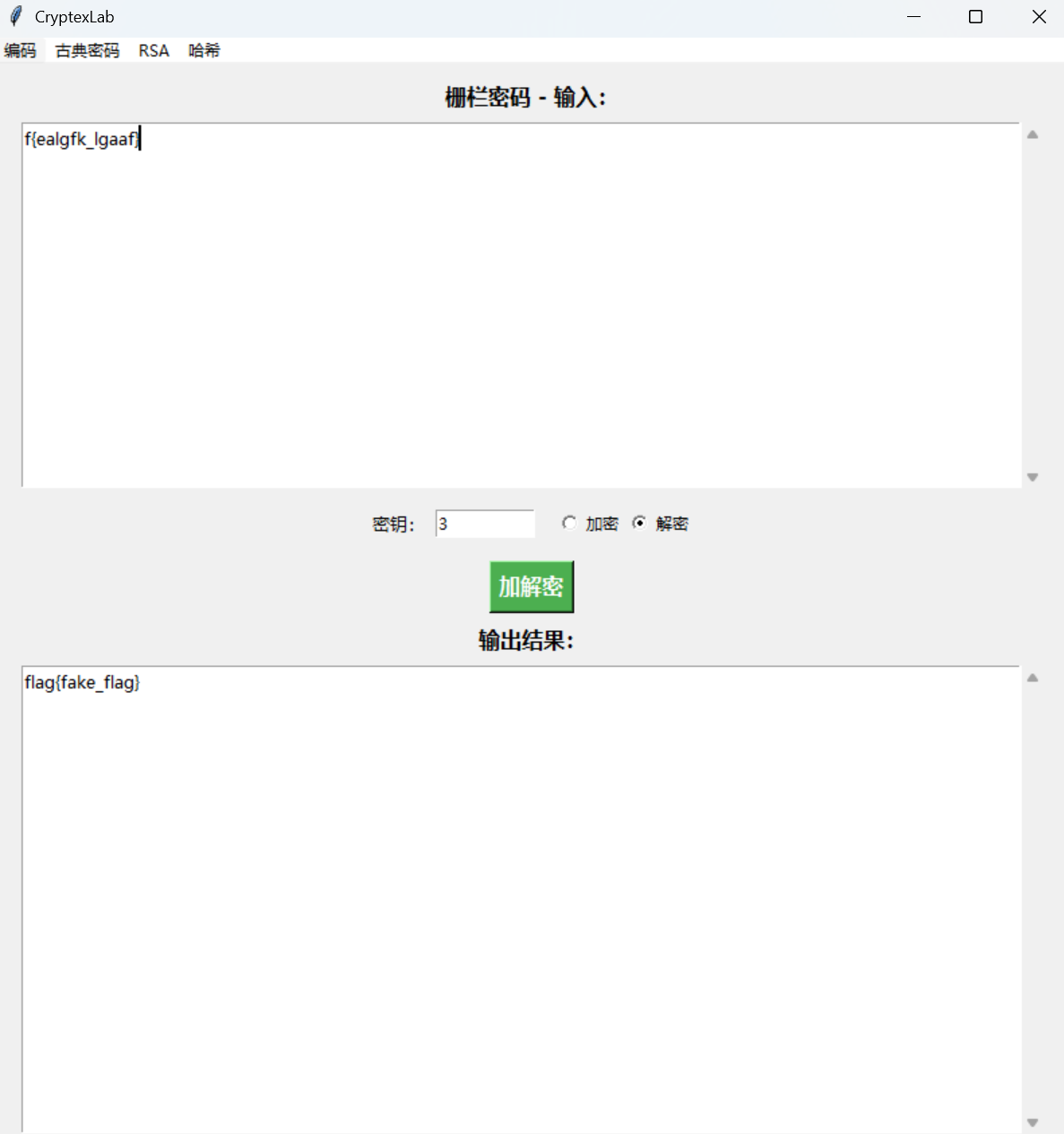Click the flag{fake_flag} output text

coord(82,683)
